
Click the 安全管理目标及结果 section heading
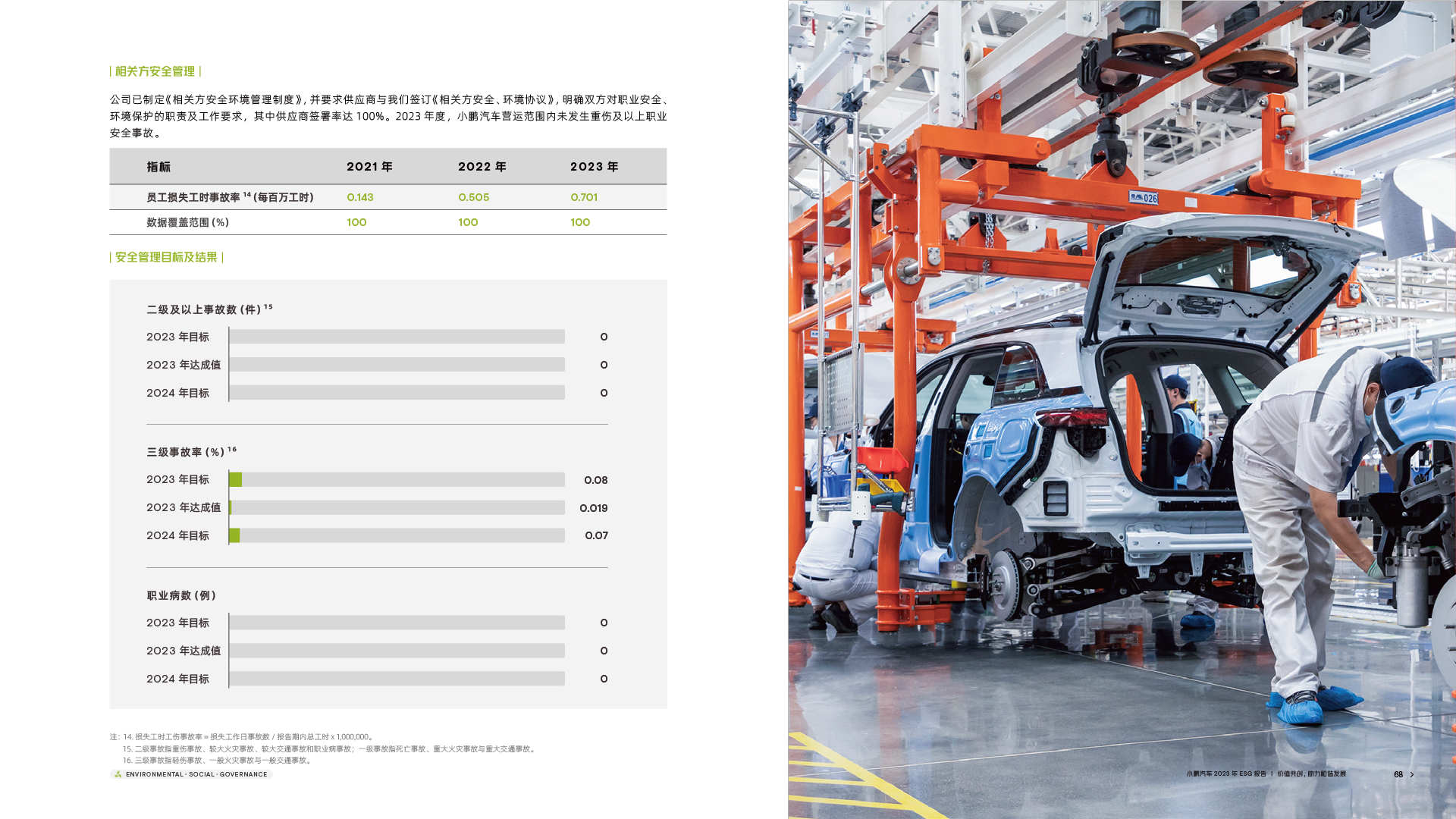click(x=166, y=257)
